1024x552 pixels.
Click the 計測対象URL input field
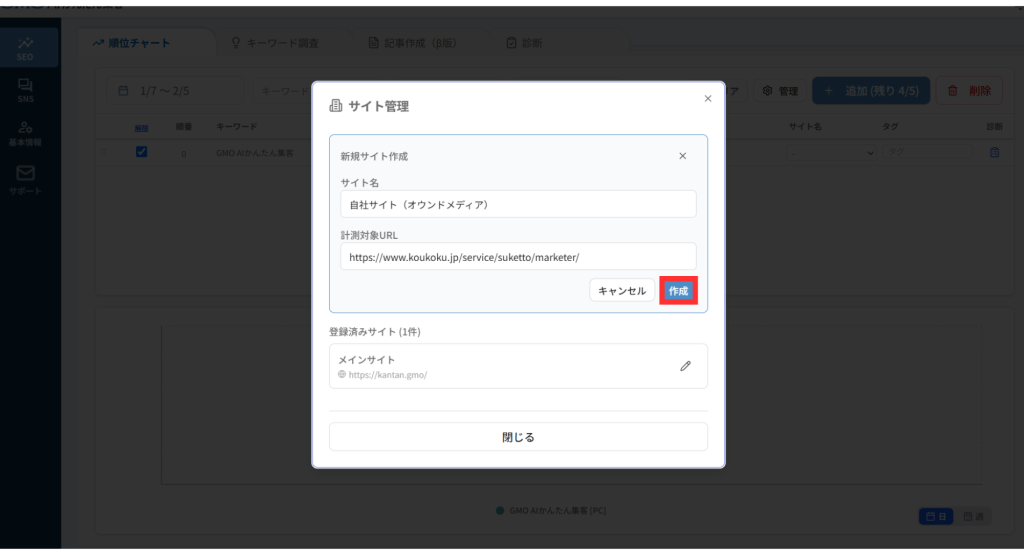point(518,257)
